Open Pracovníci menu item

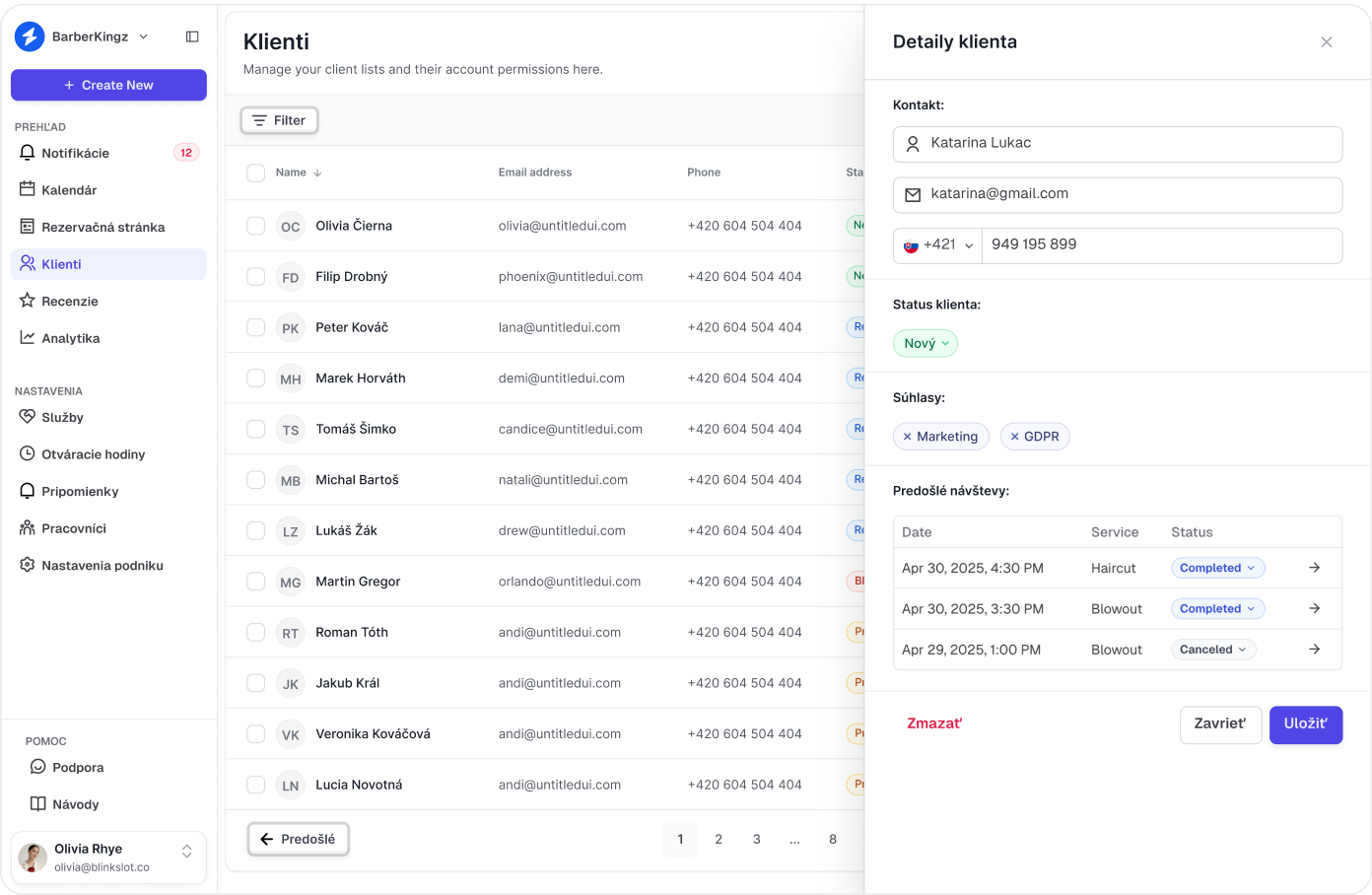pos(73,528)
